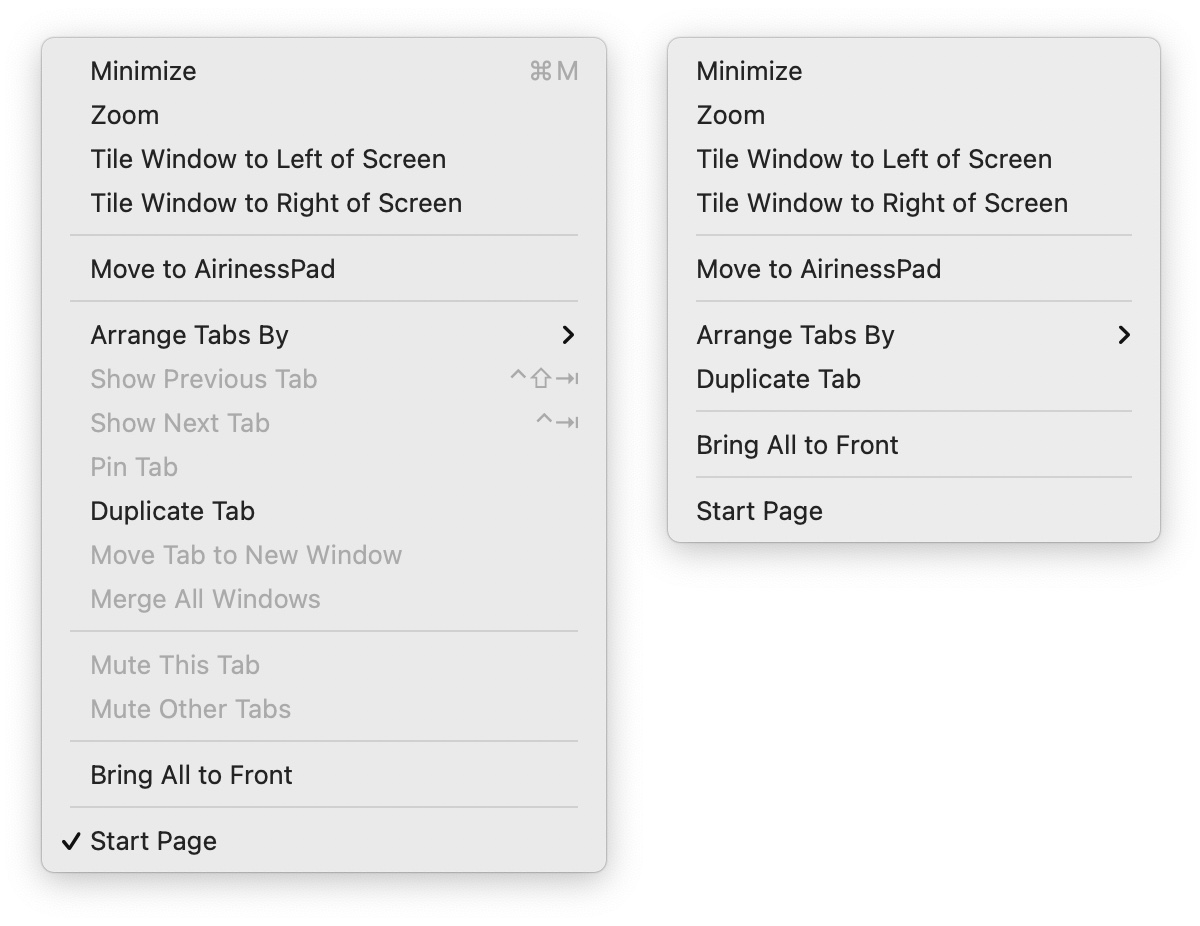Select Start Page in the right menu
Image resolution: width=1200 pixels, height=926 pixels.
(914, 511)
